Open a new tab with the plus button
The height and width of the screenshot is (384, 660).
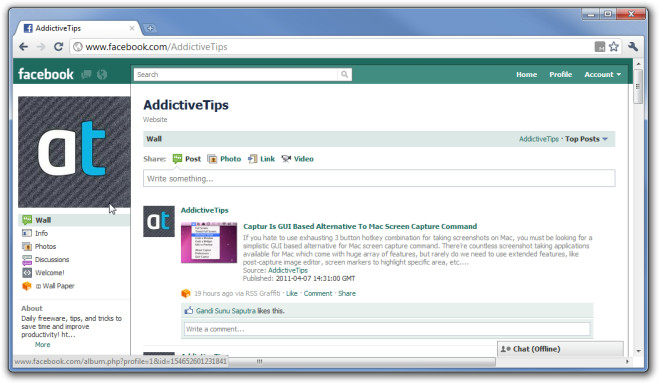[x=150, y=28]
